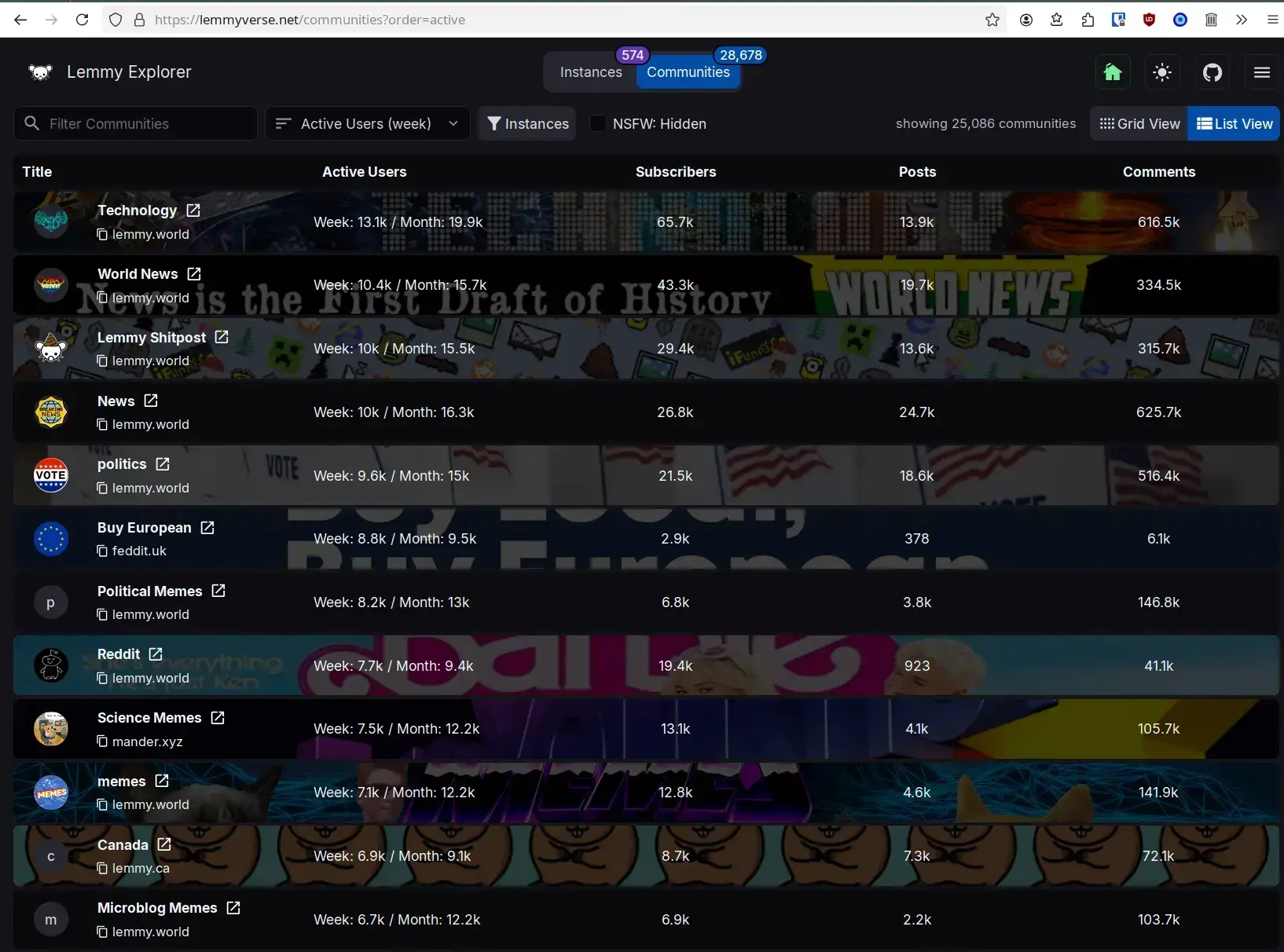
Task: Click the Comments column header
Action: [1159, 172]
